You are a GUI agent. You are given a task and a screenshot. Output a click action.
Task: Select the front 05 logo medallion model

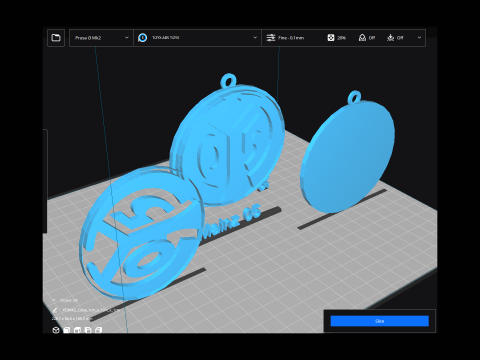[x=140, y=233]
